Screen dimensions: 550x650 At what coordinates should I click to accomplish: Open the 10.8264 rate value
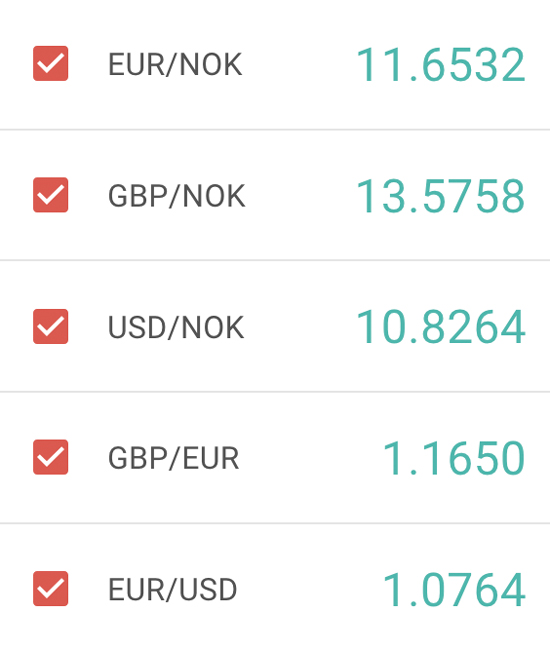[x=441, y=327]
